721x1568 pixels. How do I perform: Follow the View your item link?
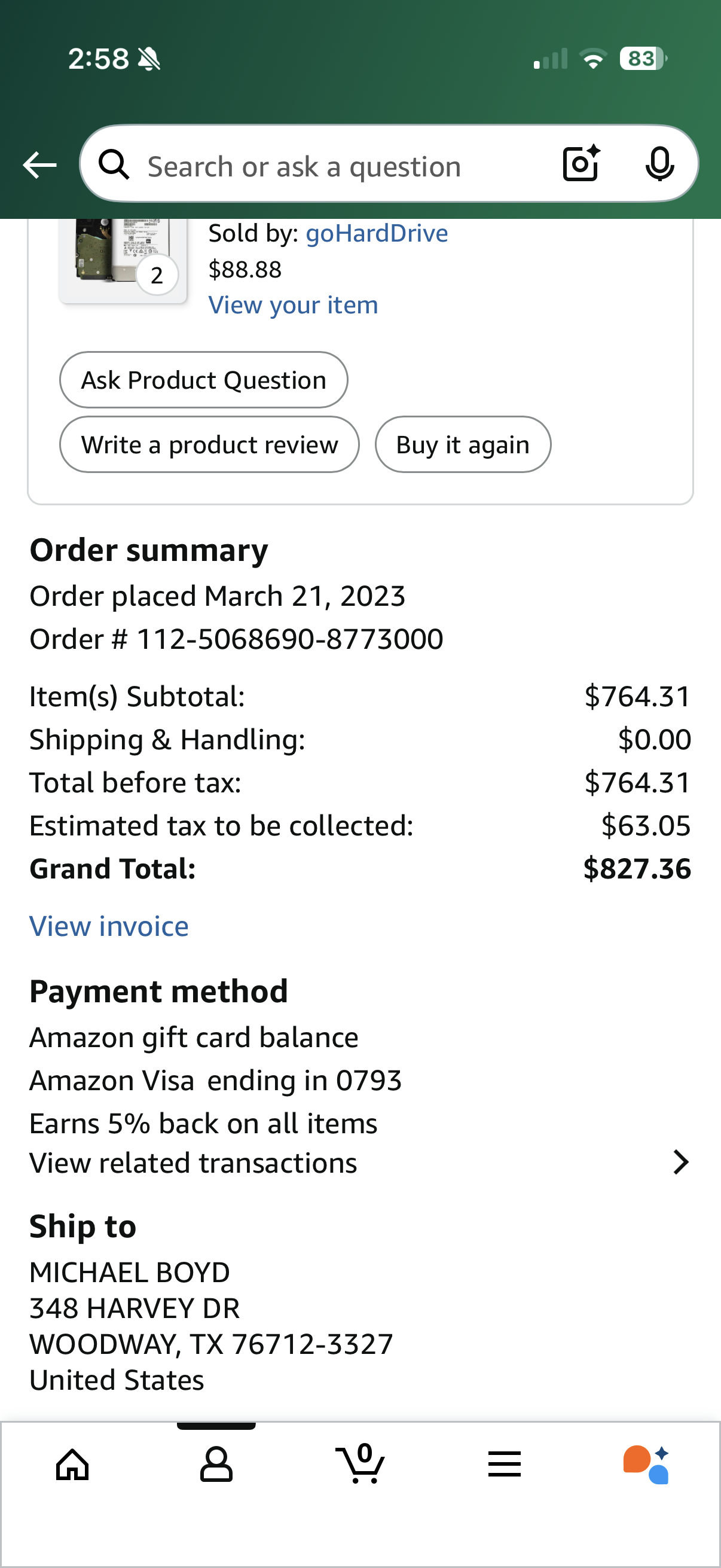(x=294, y=305)
